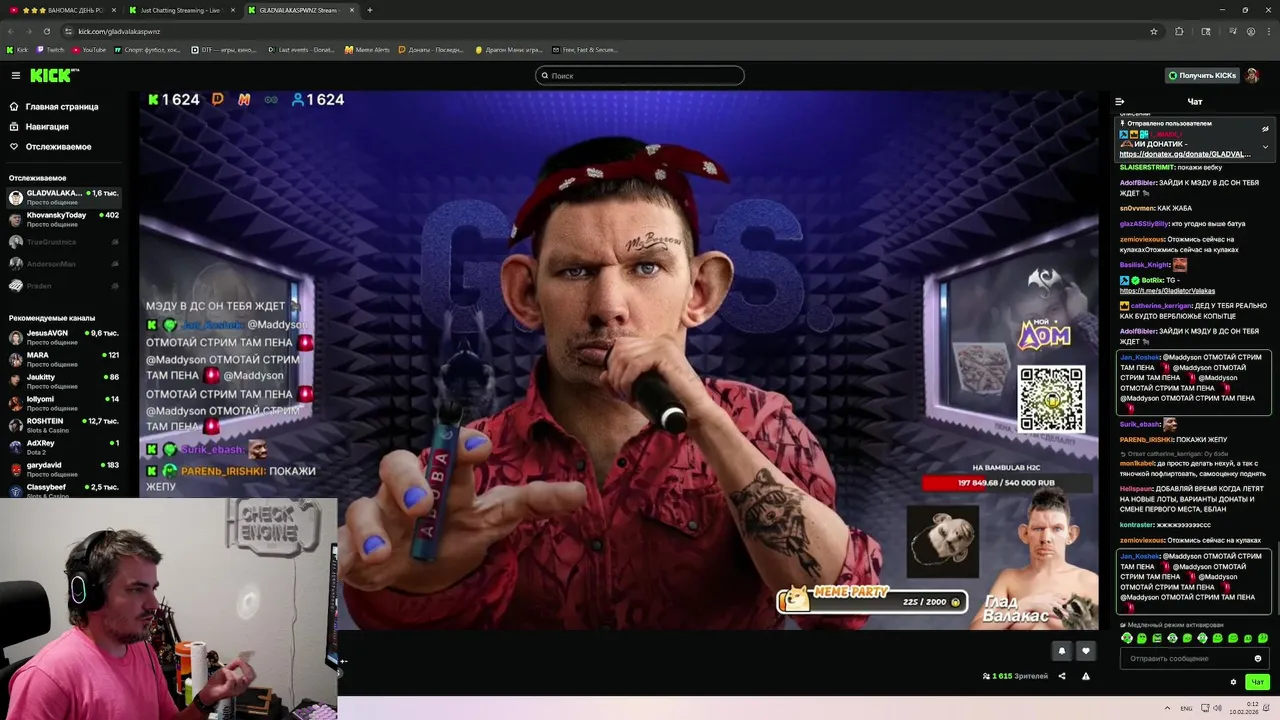Open MARA recommended channel

pos(64,359)
